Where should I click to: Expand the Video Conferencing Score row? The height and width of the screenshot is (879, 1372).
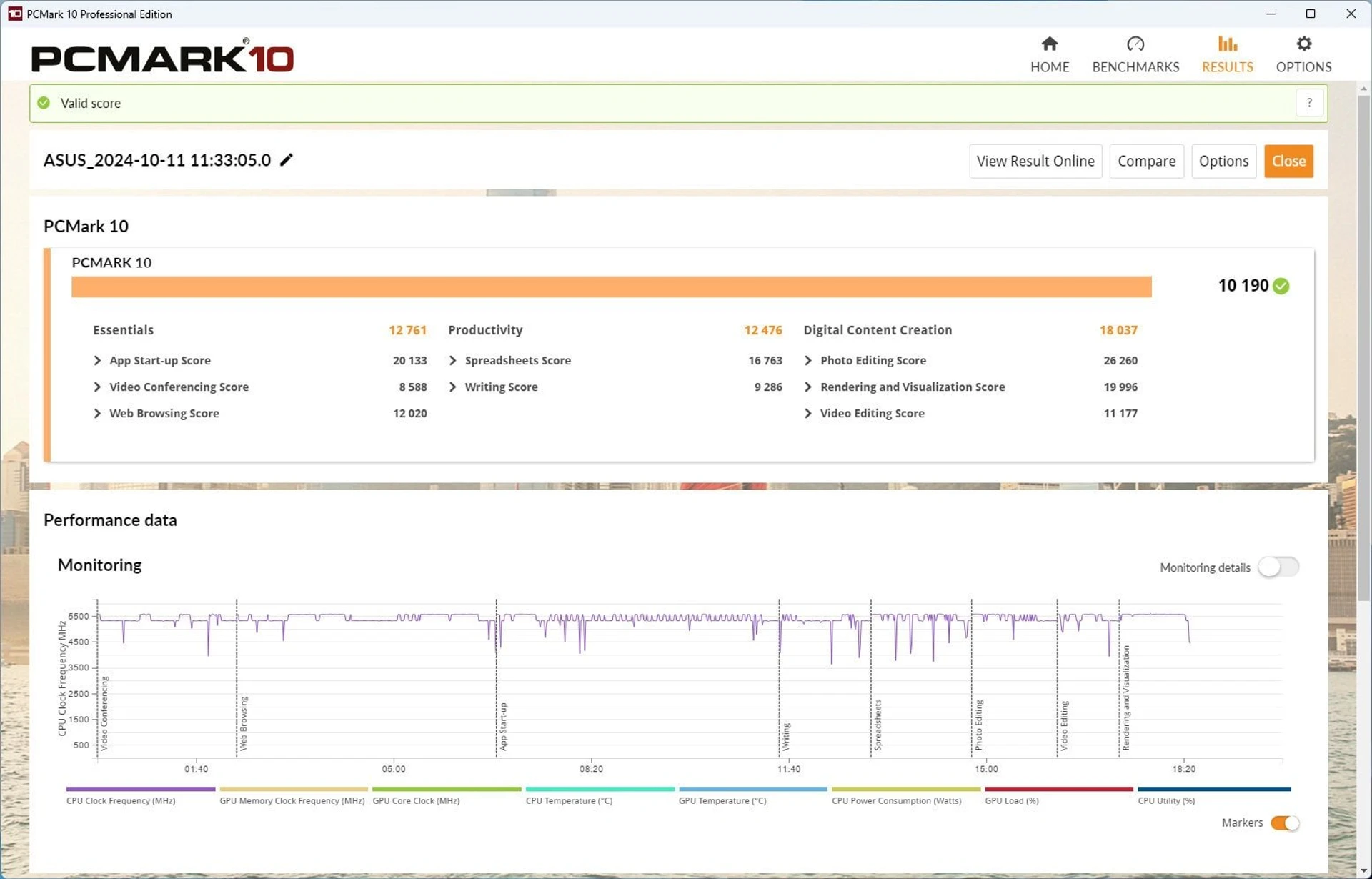pyautogui.click(x=97, y=387)
